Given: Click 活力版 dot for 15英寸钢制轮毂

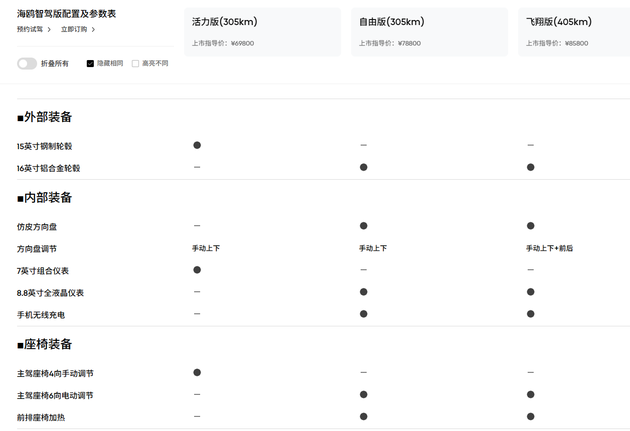Looking at the screenshot, I should [197, 145].
